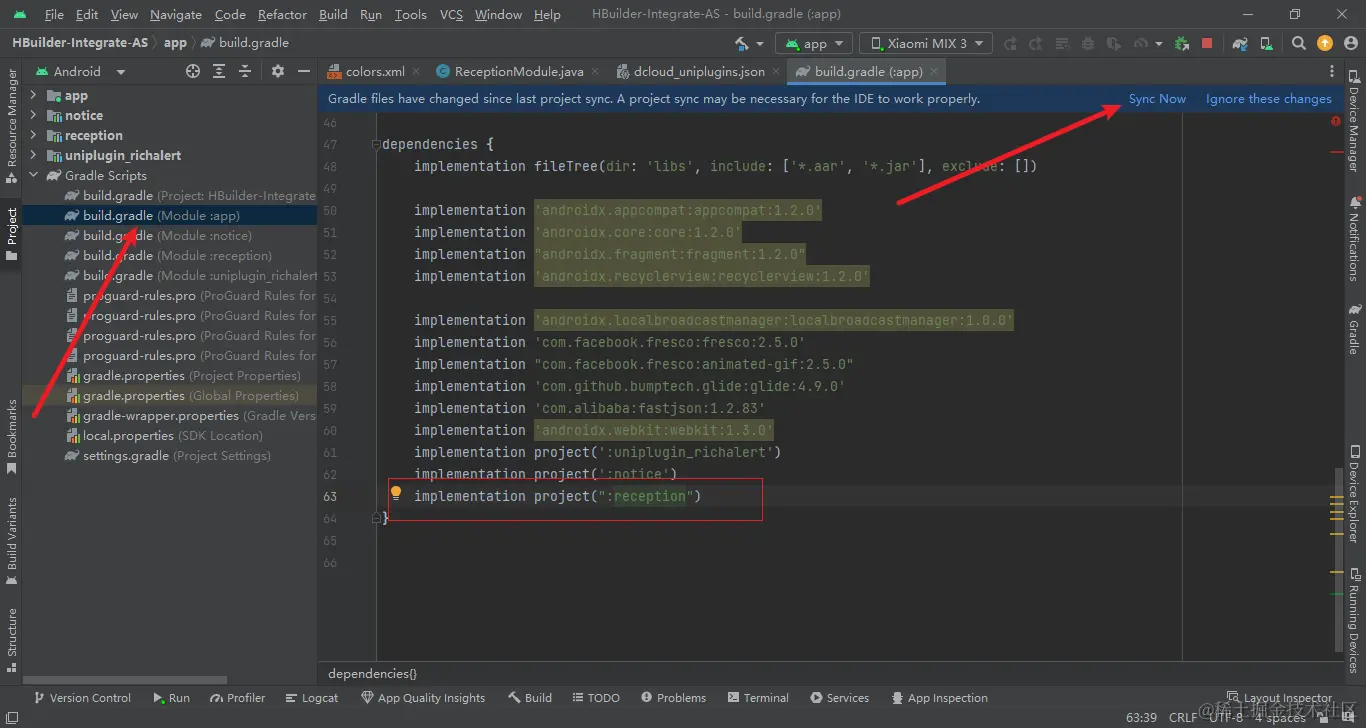Image resolution: width=1366 pixels, height=728 pixels.
Task: Collapse the Gradle Scripts node
Action: pyautogui.click(x=33, y=175)
